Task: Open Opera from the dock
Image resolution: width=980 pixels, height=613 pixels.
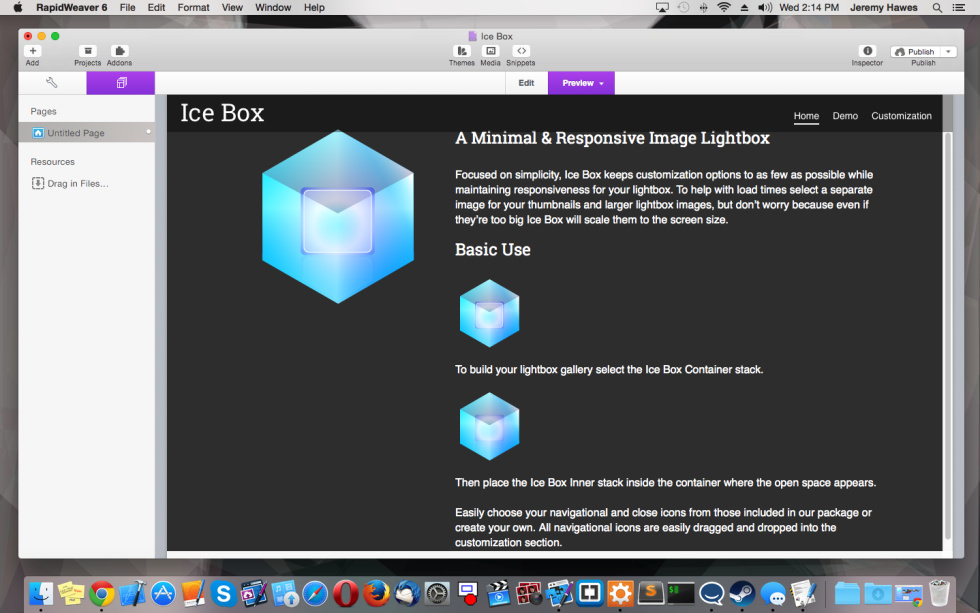Action: 346,594
